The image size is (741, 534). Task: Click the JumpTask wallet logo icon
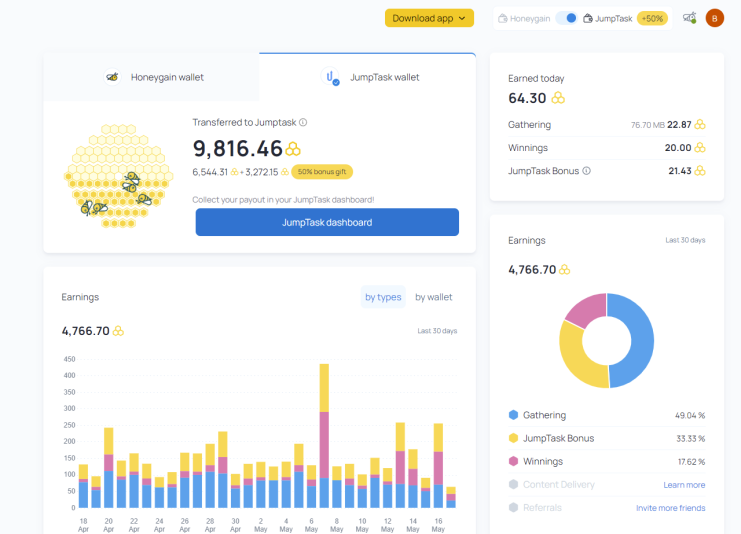(330, 77)
